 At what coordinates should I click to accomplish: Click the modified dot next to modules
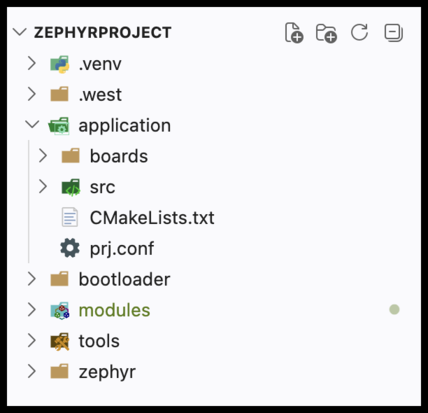[394, 310]
